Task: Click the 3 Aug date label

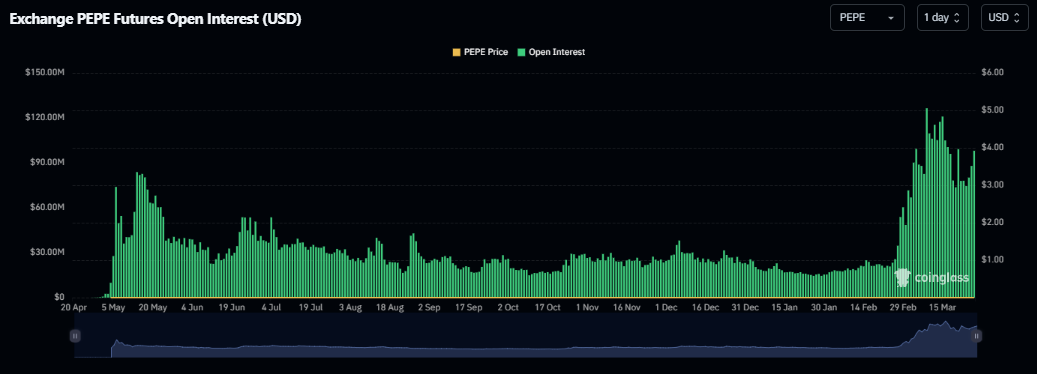Action: pos(351,308)
